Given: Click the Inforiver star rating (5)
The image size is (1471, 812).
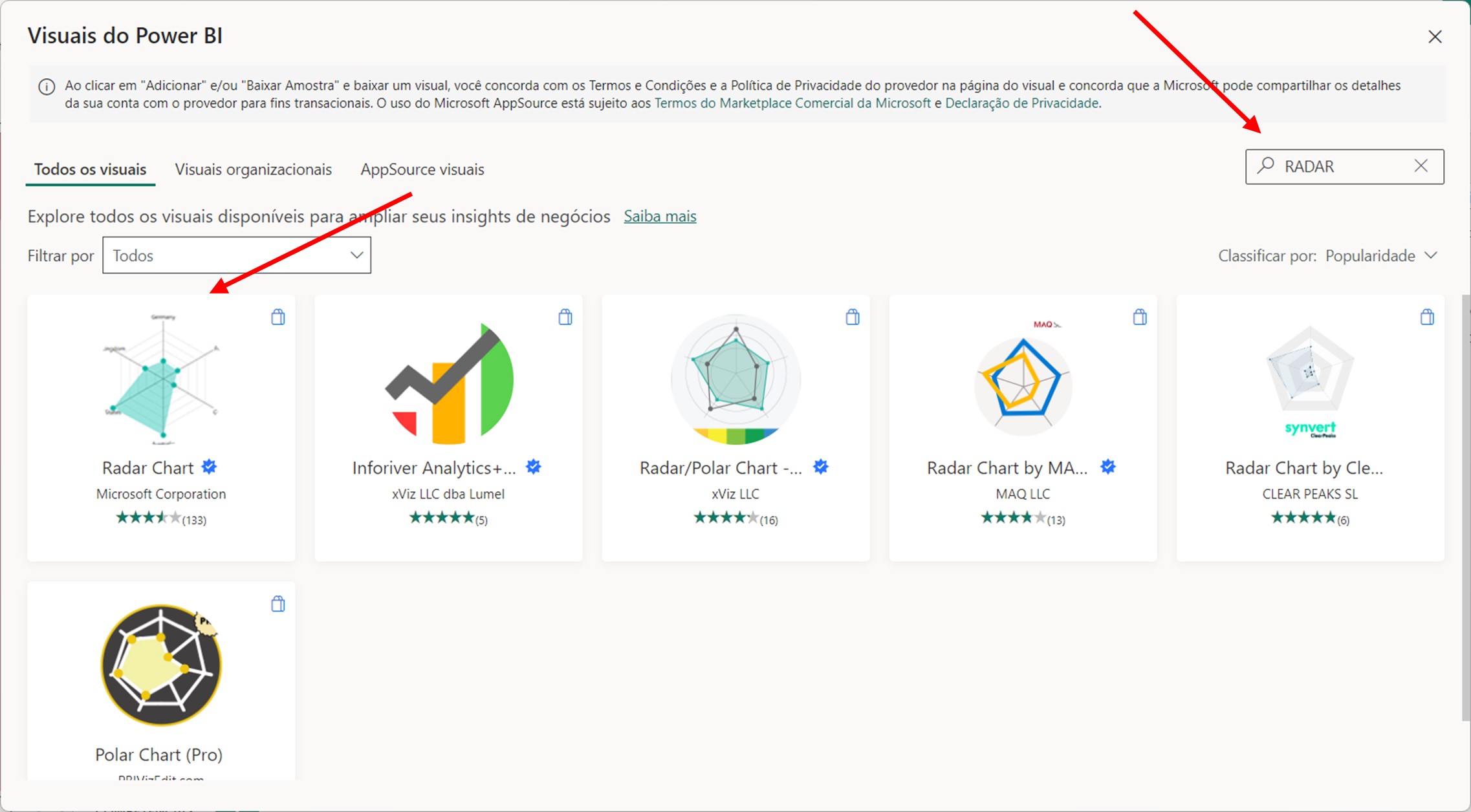Looking at the screenshot, I should pos(448,518).
